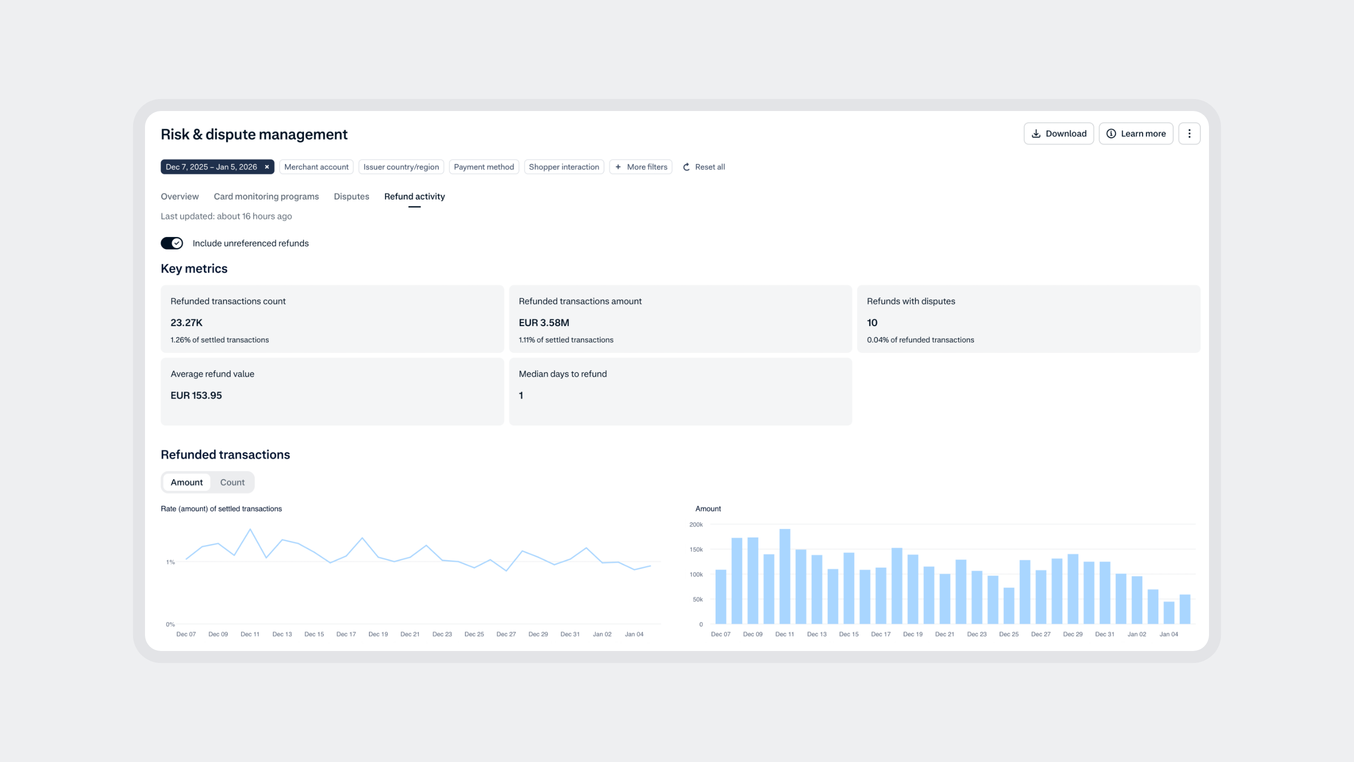Click the tallest Dec 11 bar in Amount chart
Viewport: 1354px width, 762px height.
point(784,575)
